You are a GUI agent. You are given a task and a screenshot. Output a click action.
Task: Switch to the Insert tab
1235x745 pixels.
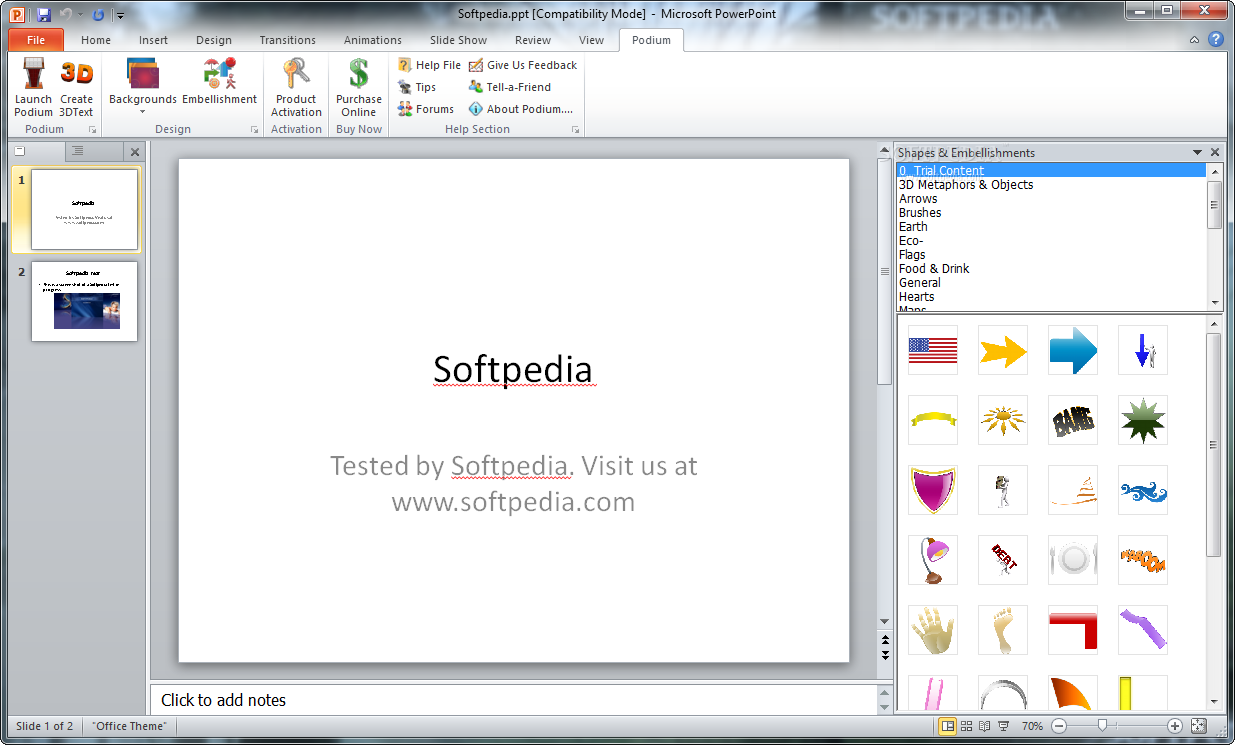coord(153,40)
